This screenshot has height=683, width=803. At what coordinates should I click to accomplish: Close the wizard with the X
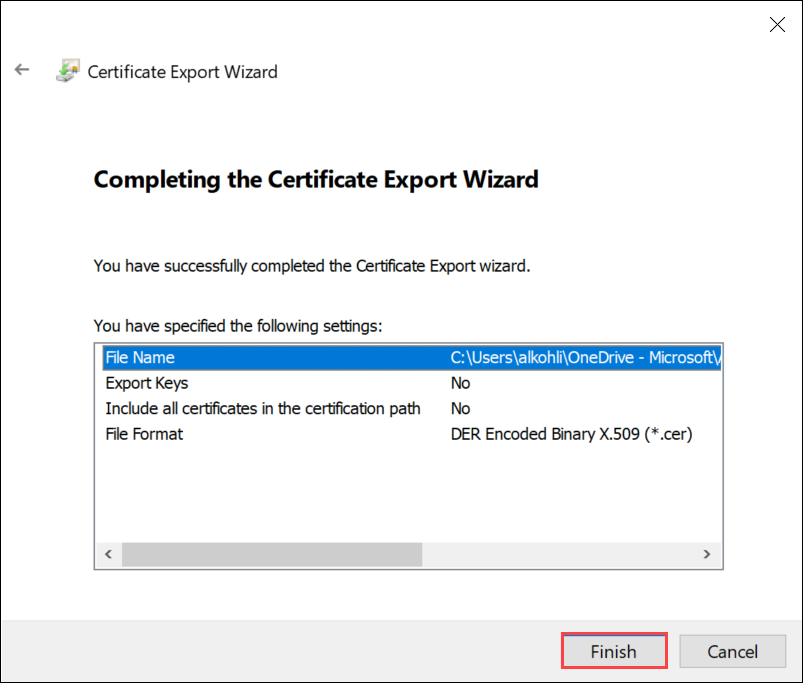pyautogui.click(x=777, y=24)
